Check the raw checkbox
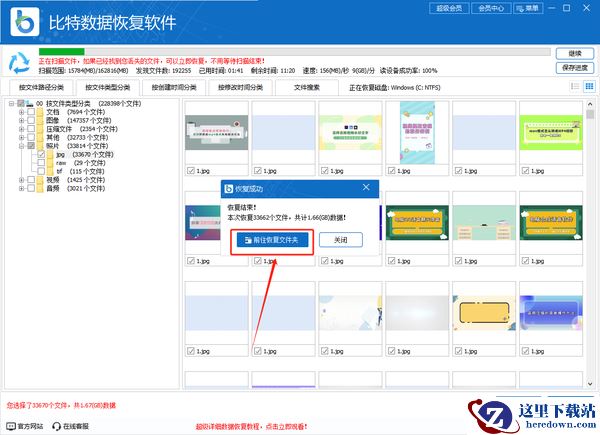 [41, 163]
